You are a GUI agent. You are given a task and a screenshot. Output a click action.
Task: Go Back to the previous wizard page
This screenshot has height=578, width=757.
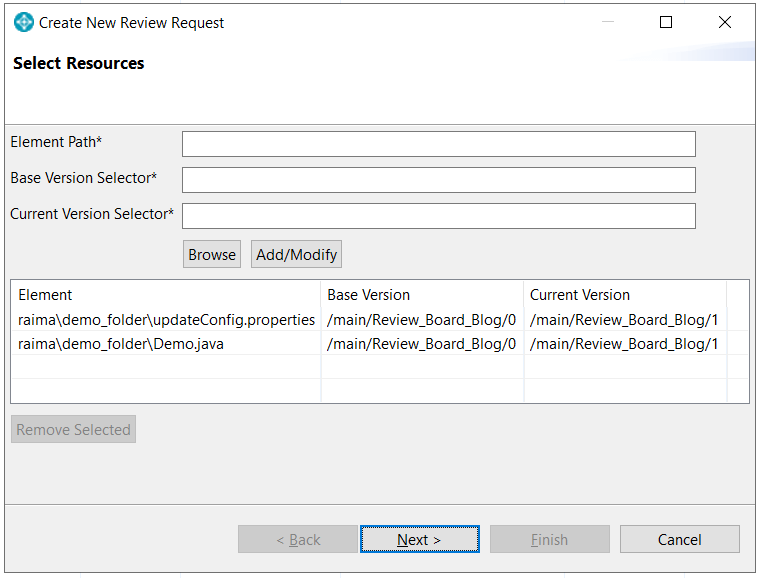click(298, 539)
